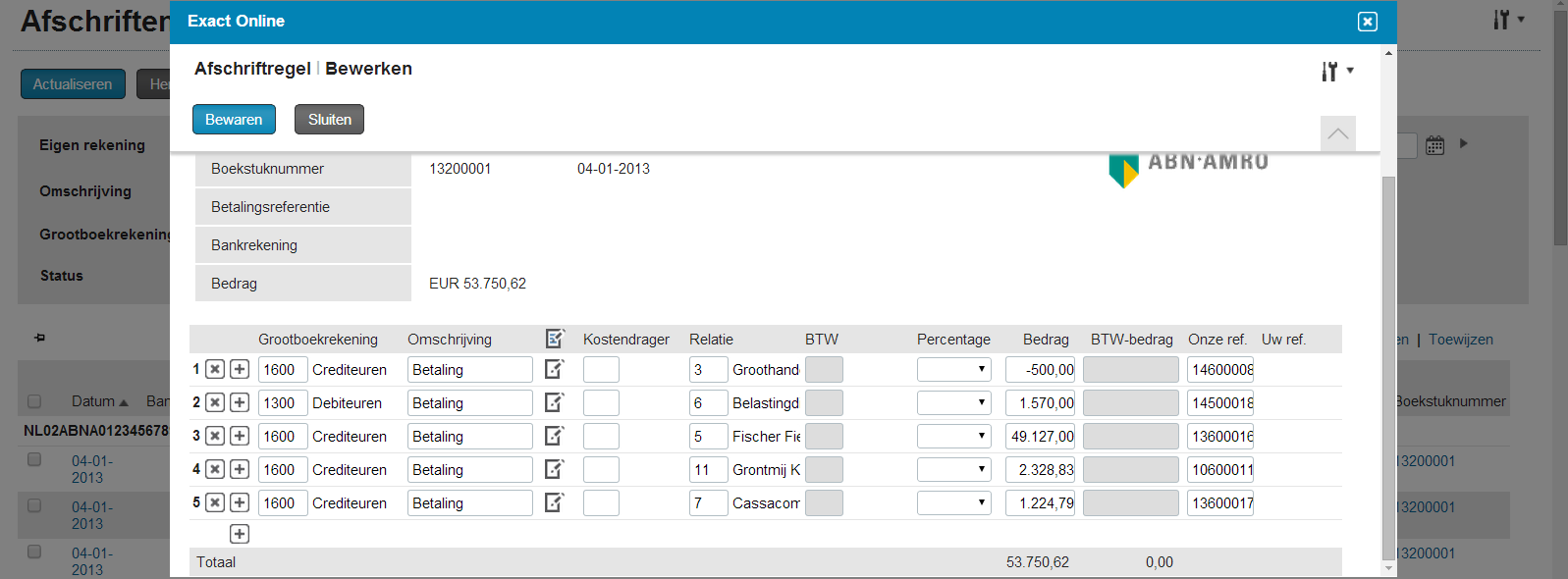Open Percentage dropdown for row 1
This screenshot has width=1568, height=579.
click(953, 370)
